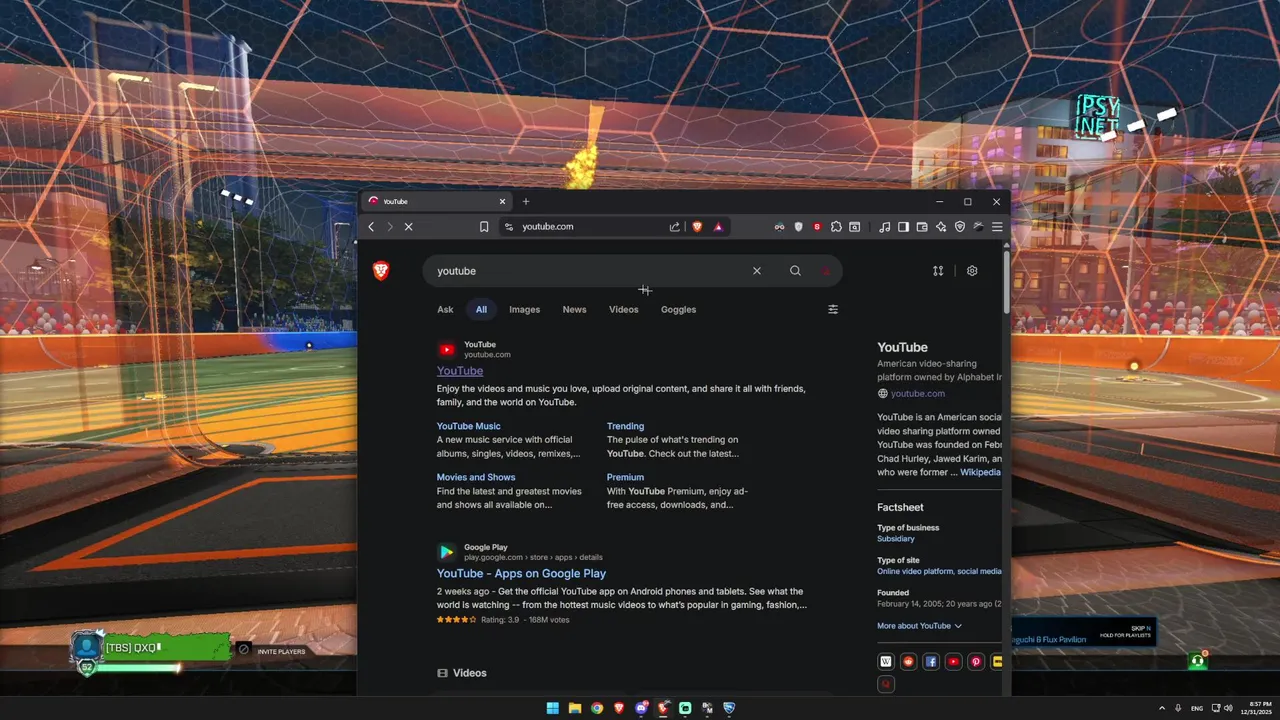Open the YouTube Music sublink
The height and width of the screenshot is (720, 1280).
468,426
